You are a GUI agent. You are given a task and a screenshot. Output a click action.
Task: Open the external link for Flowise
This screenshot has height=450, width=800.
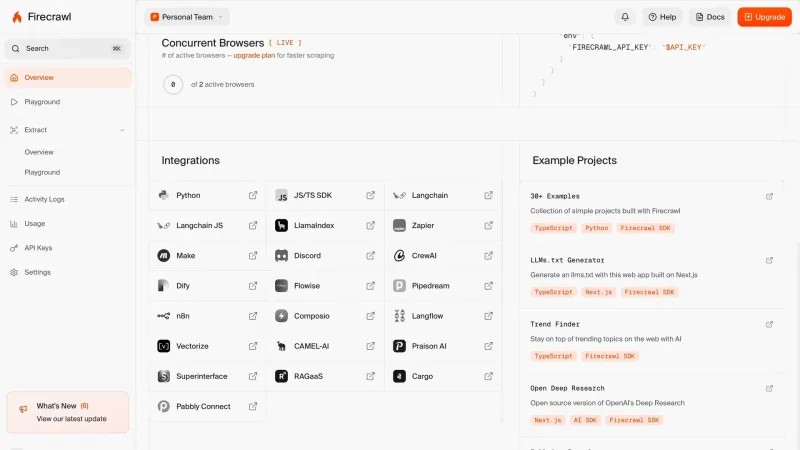coord(370,286)
